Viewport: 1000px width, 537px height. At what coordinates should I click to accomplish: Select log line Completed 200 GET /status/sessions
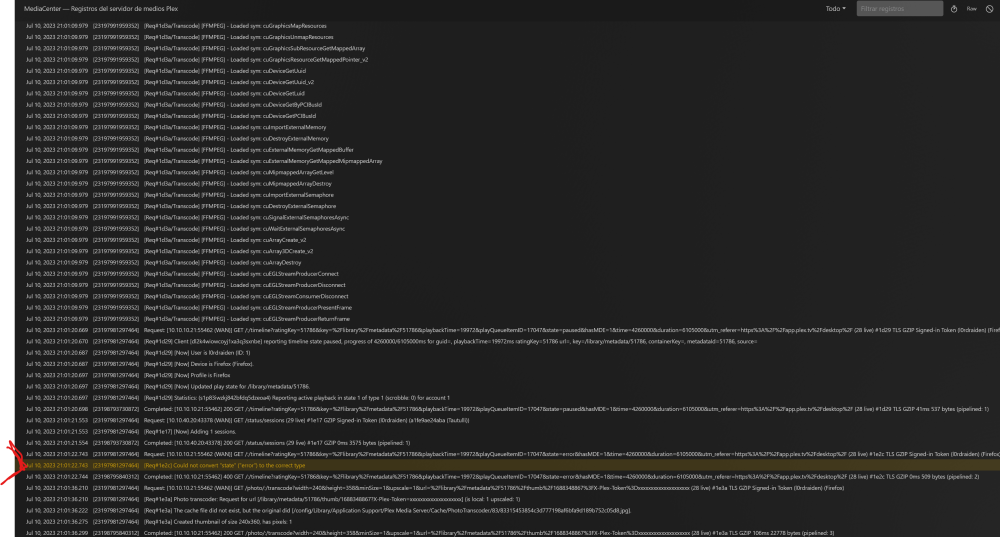click(x=218, y=443)
